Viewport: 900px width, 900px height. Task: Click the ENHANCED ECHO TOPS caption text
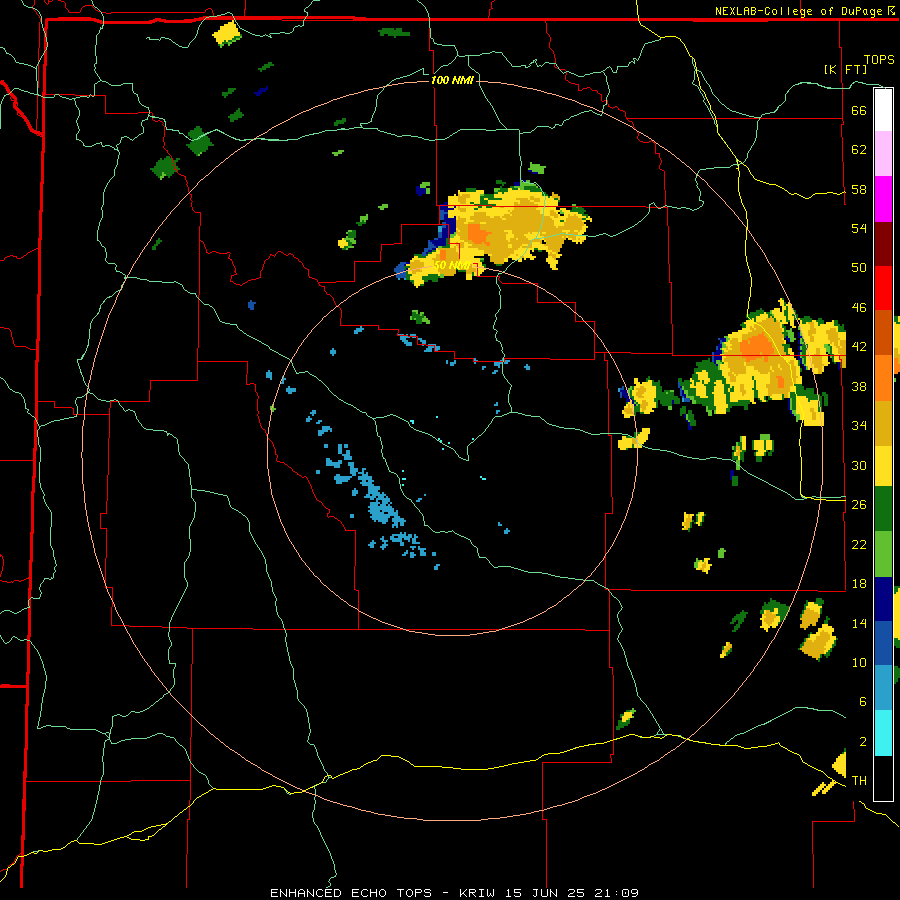pyautogui.click(x=351, y=893)
